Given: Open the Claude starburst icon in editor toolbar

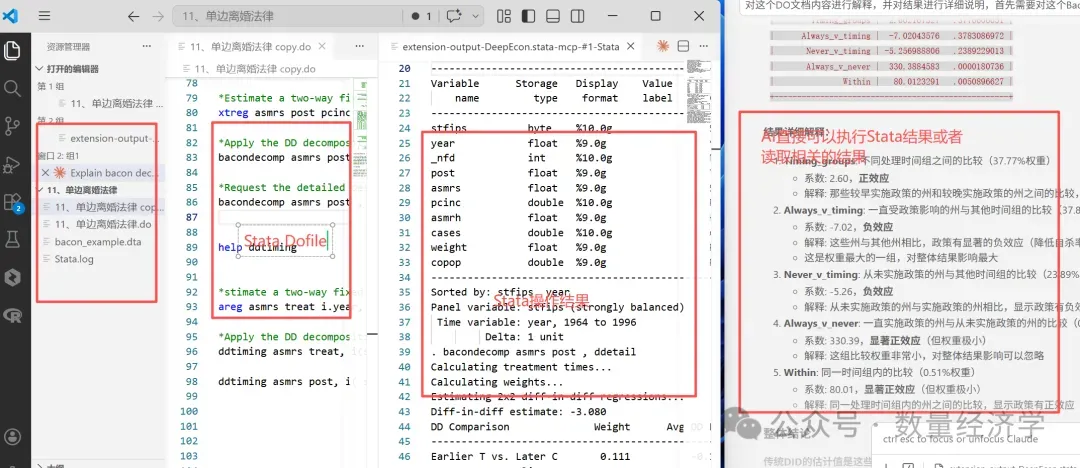Looking at the screenshot, I should coord(663,46).
